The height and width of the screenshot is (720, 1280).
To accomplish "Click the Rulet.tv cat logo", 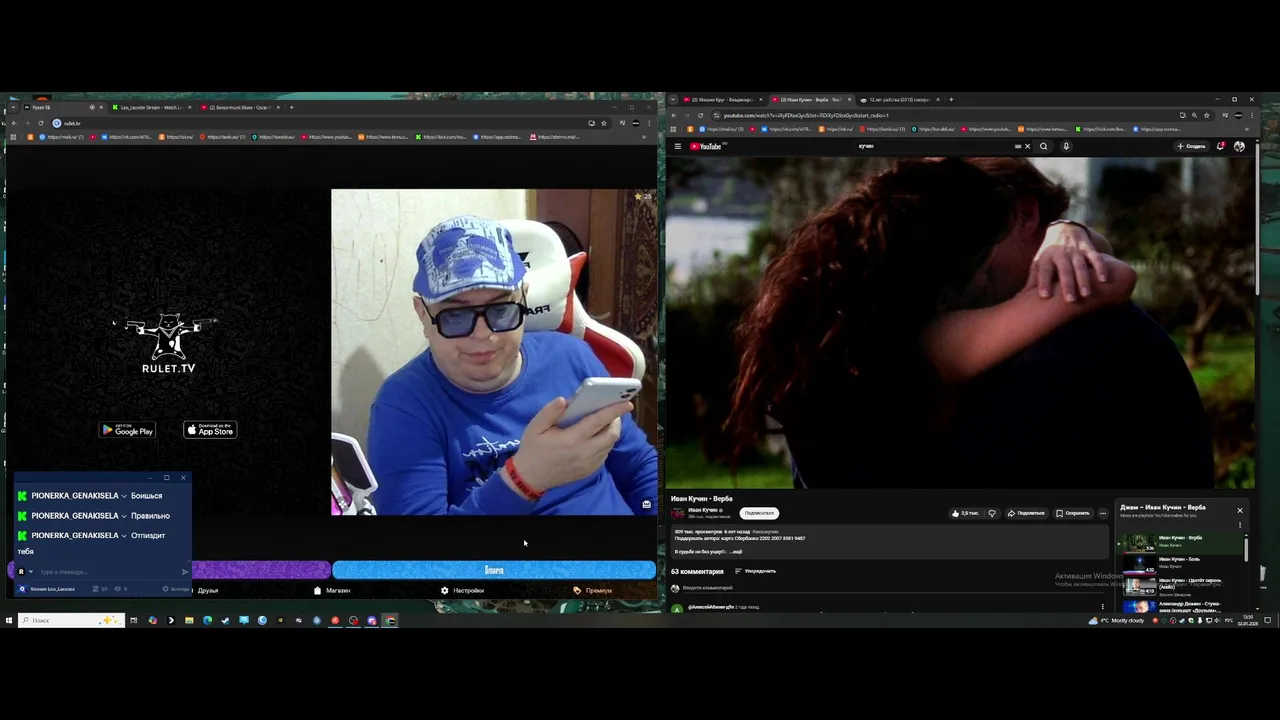I will [x=168, y=343].
